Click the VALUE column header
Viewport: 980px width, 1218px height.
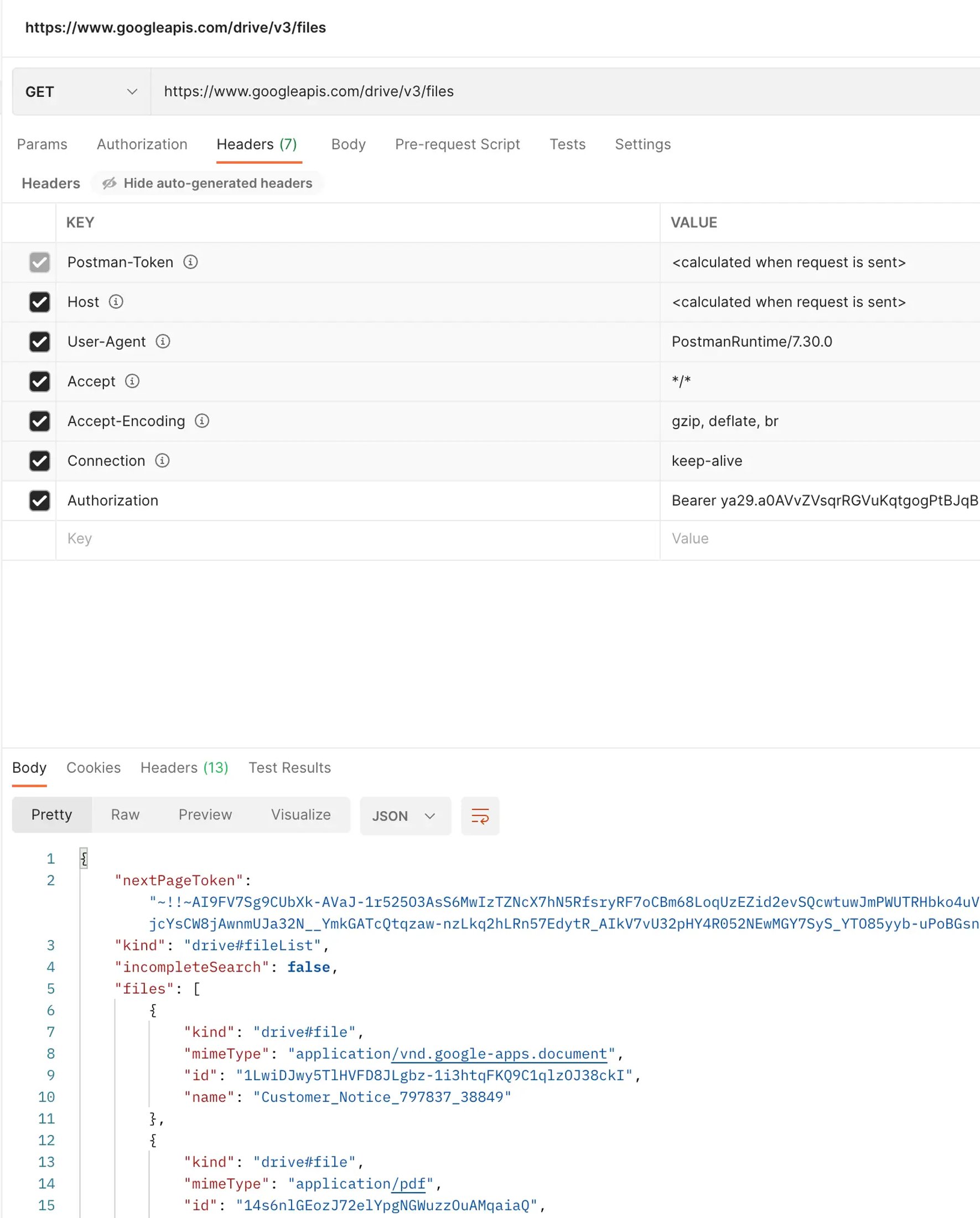click(x=694, y=223)
